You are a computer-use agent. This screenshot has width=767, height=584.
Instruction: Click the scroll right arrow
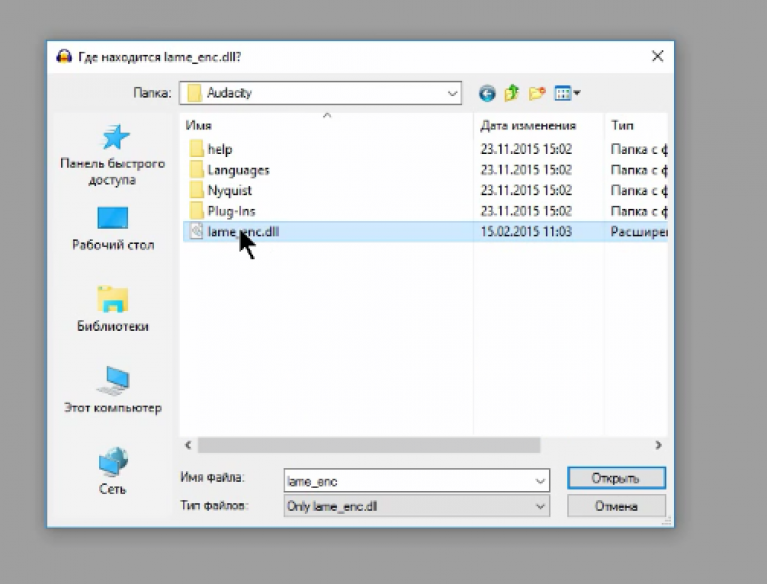click(658, 445)
